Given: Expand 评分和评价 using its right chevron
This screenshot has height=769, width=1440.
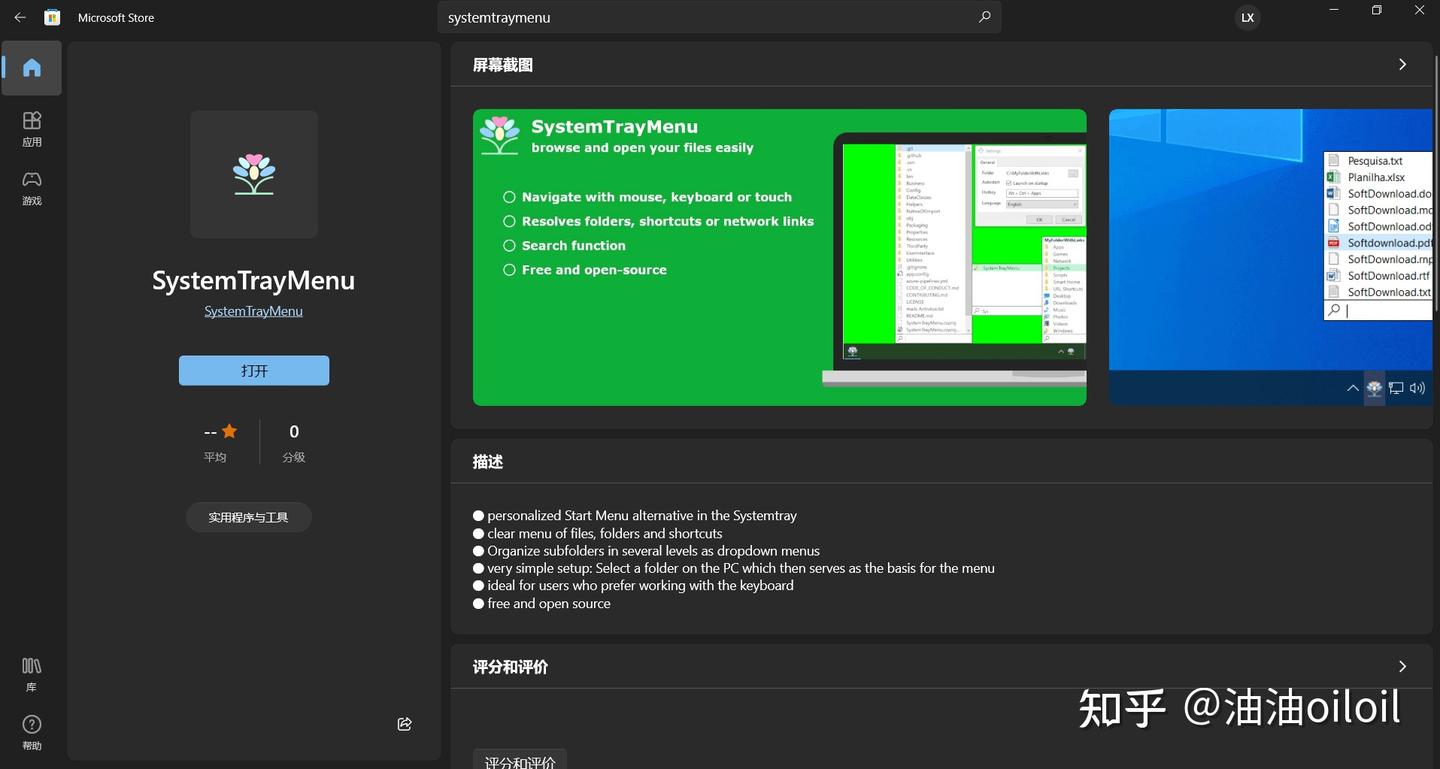Looking at the screenshot, I should coord(1402,666).
